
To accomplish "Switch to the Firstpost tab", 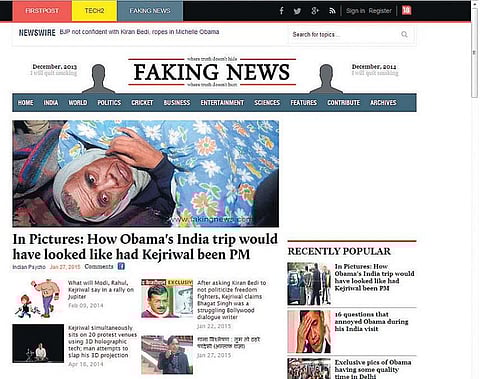I will point(42,11).
